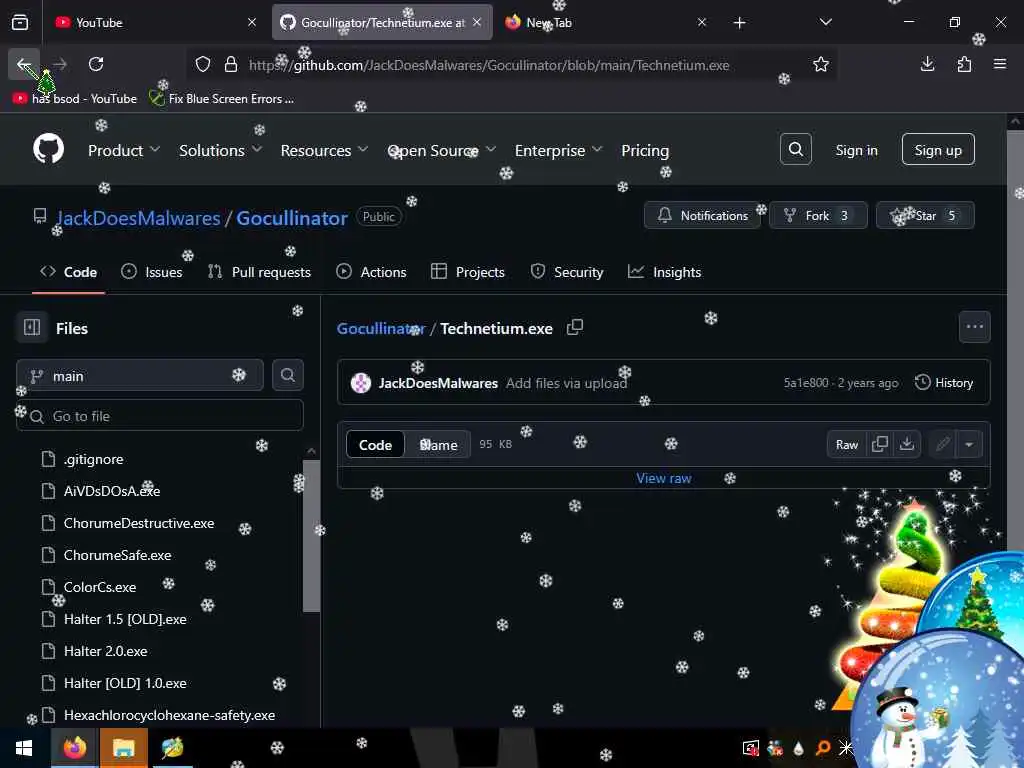Click the pencil edit file icon
The image size is (1024, 768).
coord(942,444)
